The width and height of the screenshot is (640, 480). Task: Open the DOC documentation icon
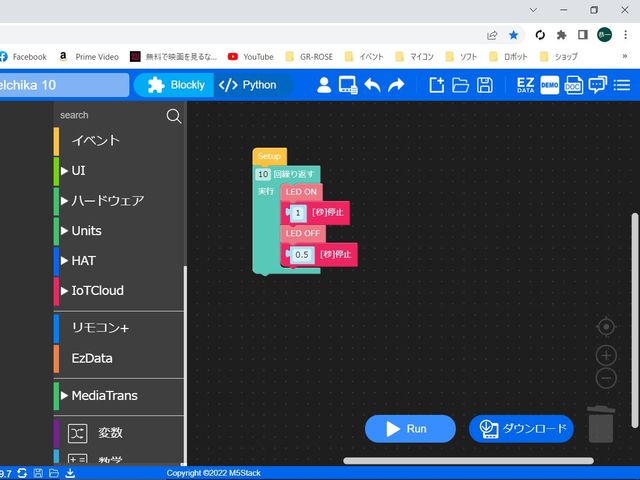point(573,85)
